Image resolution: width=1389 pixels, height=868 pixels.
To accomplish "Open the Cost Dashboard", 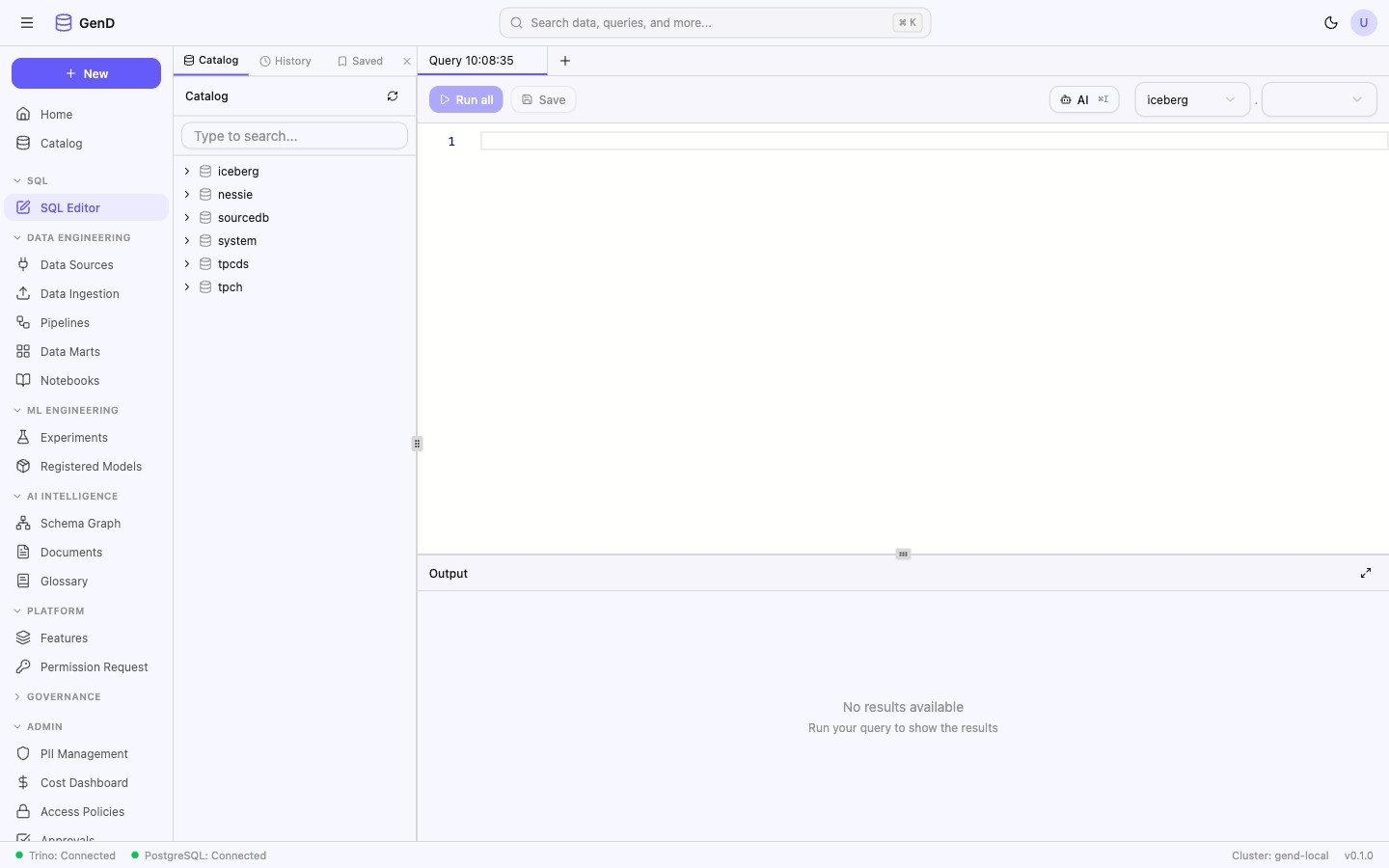I will pyautogui.click(x=84, y=782).
